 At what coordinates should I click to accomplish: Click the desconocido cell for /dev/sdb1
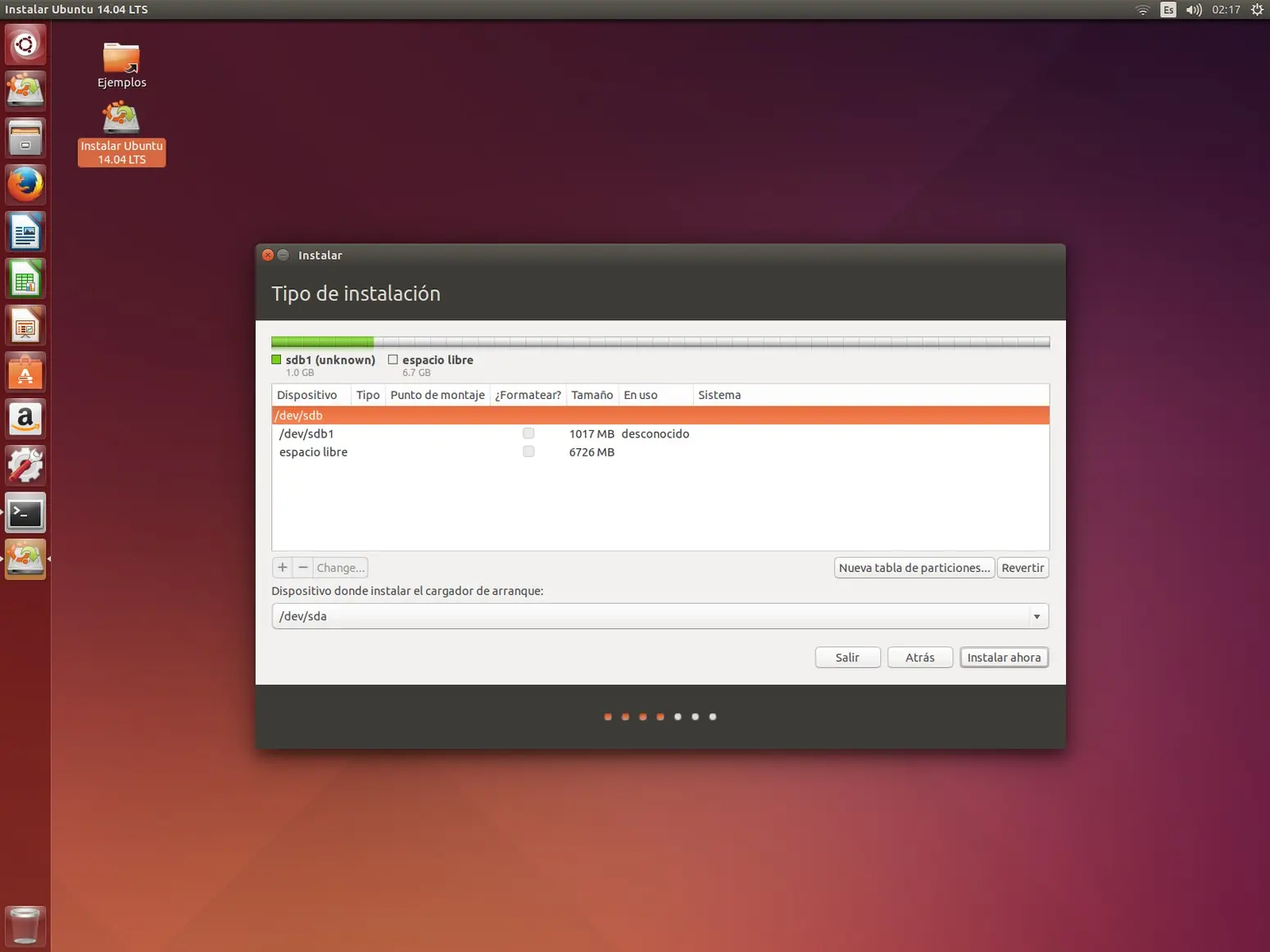click(655, 433)
